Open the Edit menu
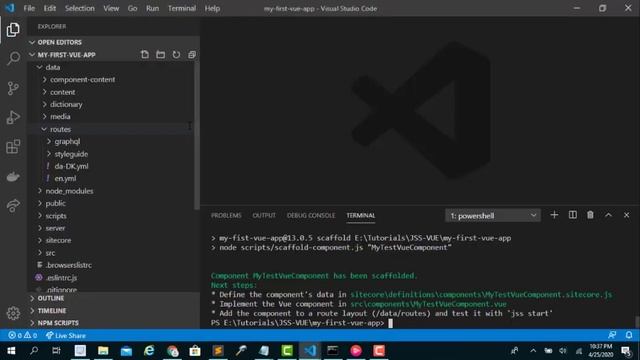Image resolution: width=640 pixels, height=360 pixels. coord(50,8)
